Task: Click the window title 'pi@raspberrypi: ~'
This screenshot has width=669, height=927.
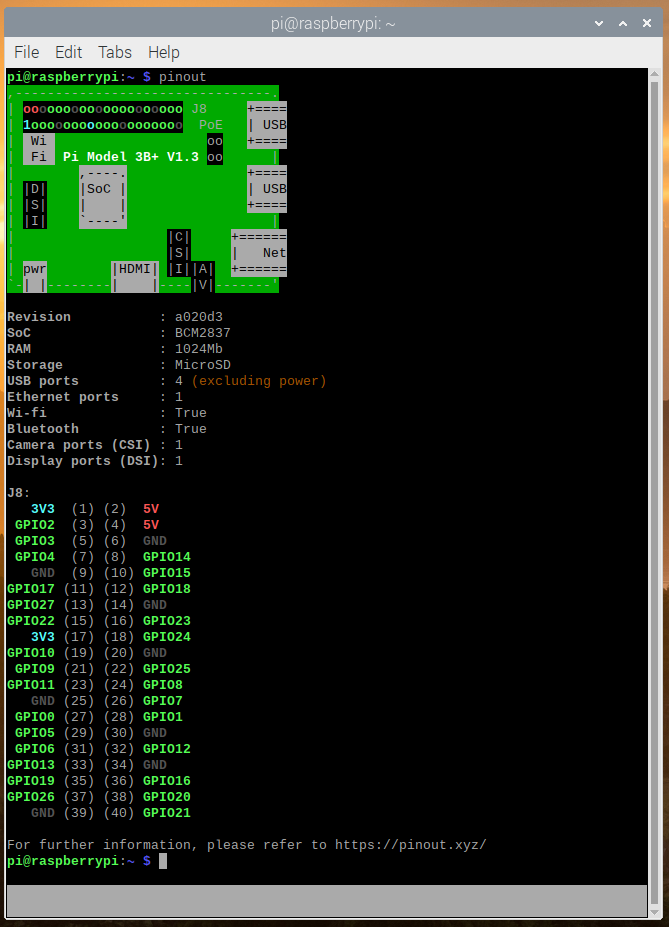Action: coord(333,24)
